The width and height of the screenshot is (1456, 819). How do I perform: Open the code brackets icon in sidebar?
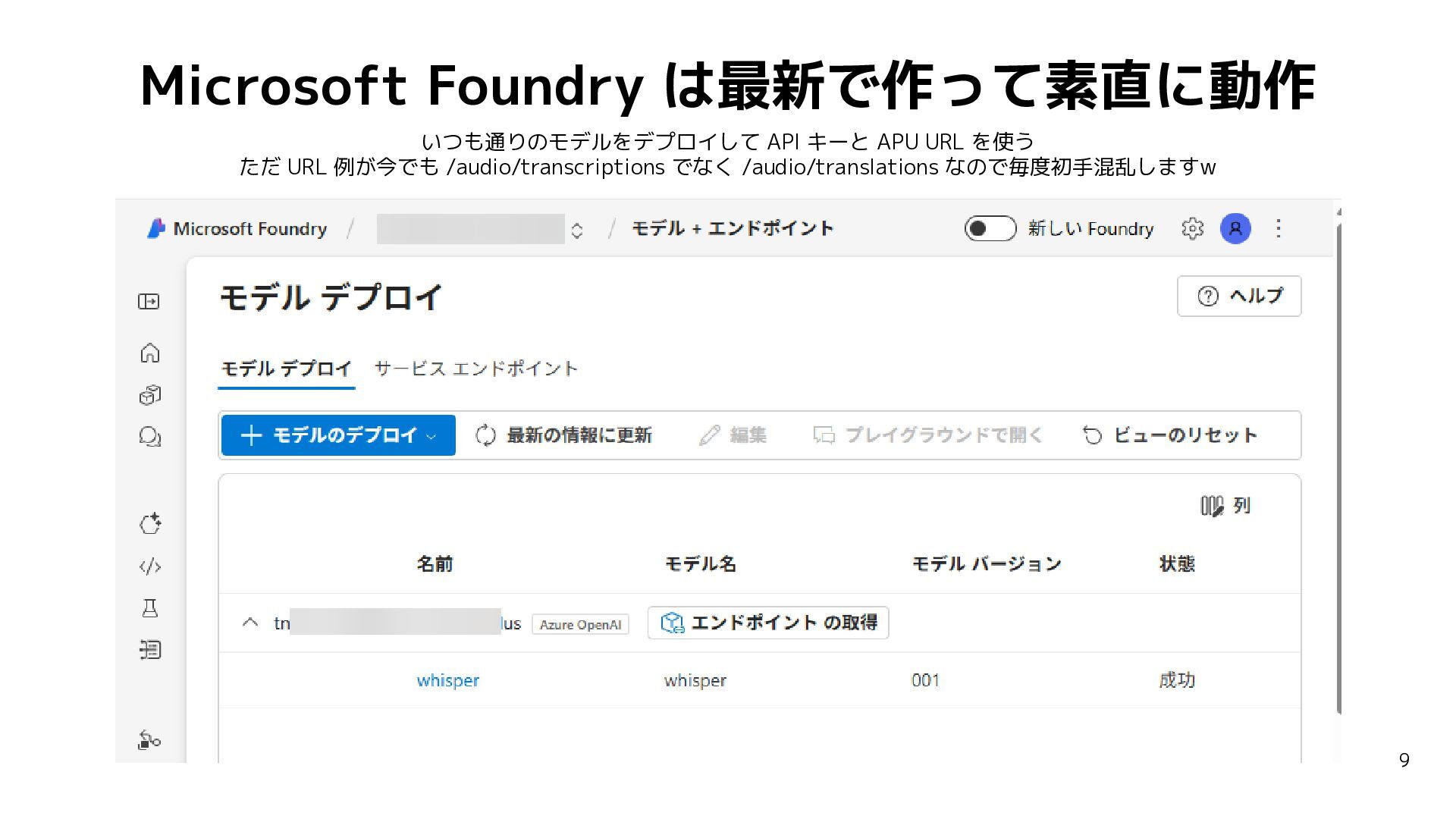150,566
